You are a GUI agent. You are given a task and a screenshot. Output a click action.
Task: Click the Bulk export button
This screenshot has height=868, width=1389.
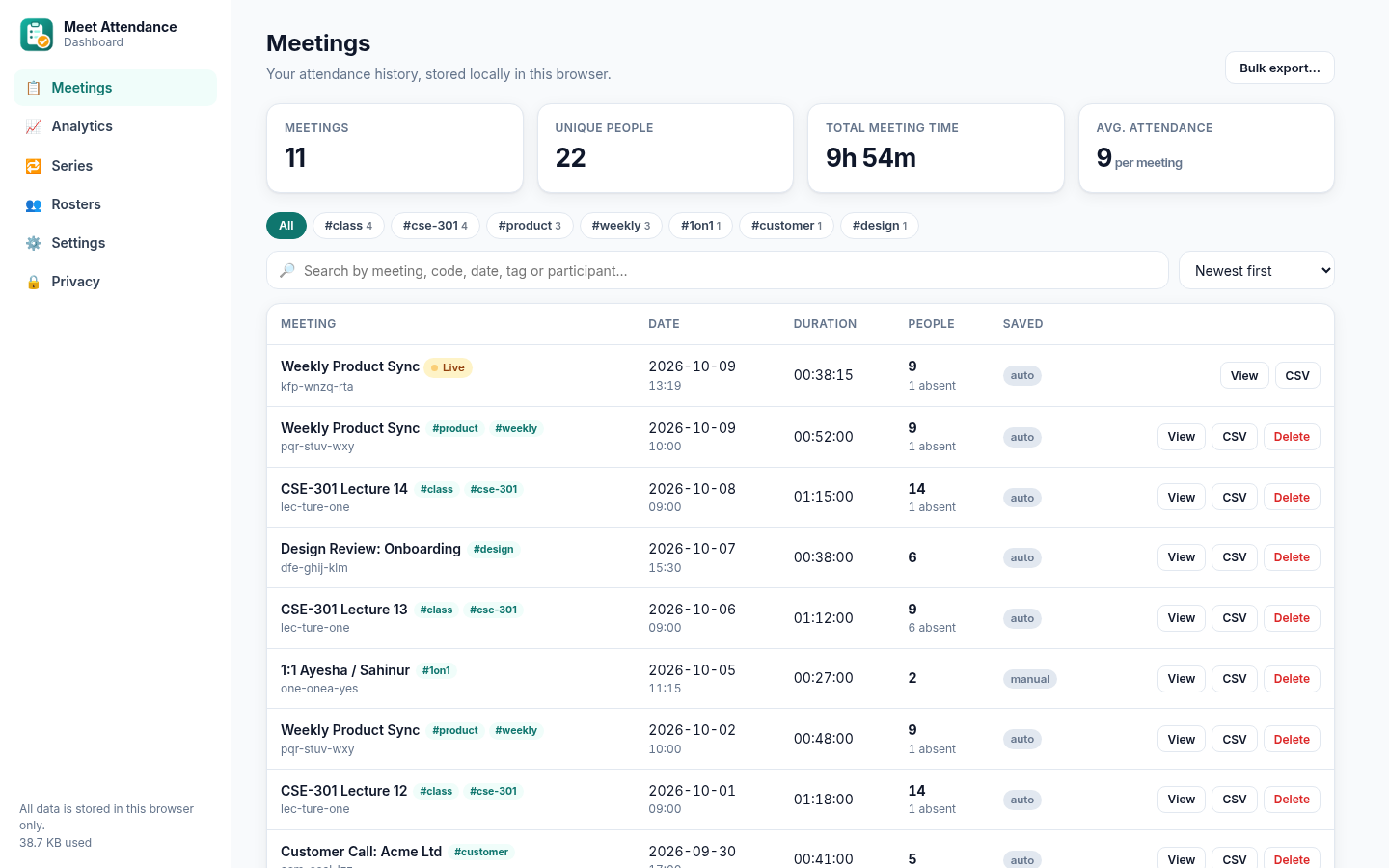[x=1279, y=68]
